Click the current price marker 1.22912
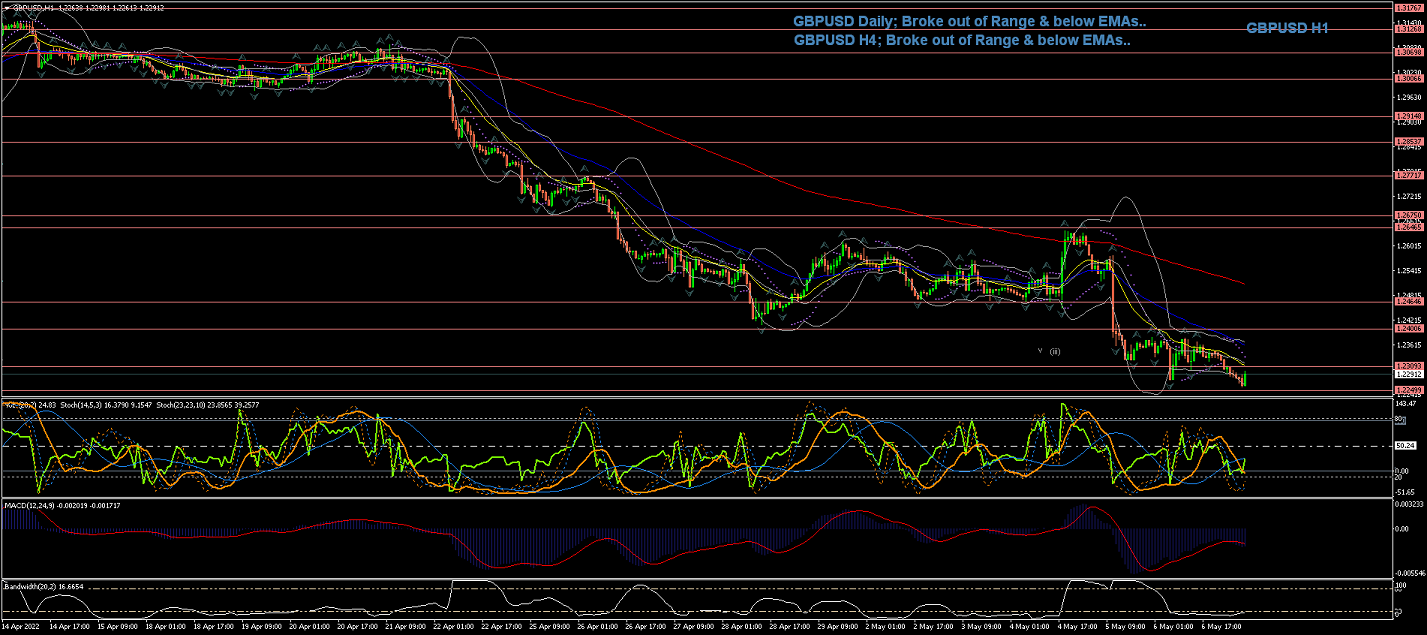This screenshot has width=1427, height=635. click(1408, 375)
